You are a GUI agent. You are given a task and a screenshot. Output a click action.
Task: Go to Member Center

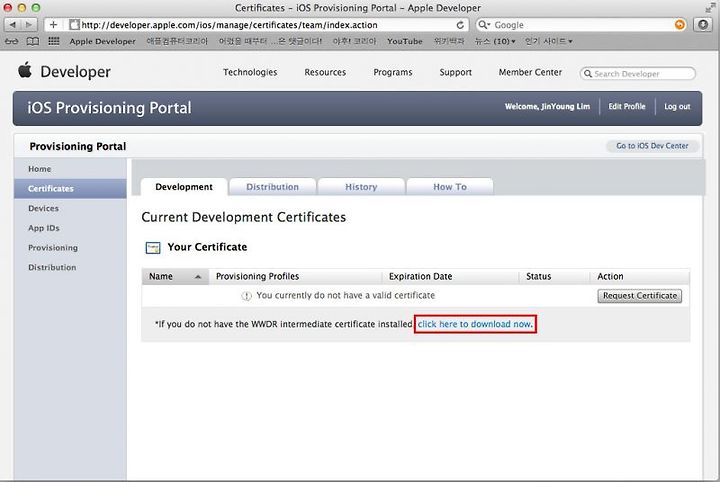point(530,72)
